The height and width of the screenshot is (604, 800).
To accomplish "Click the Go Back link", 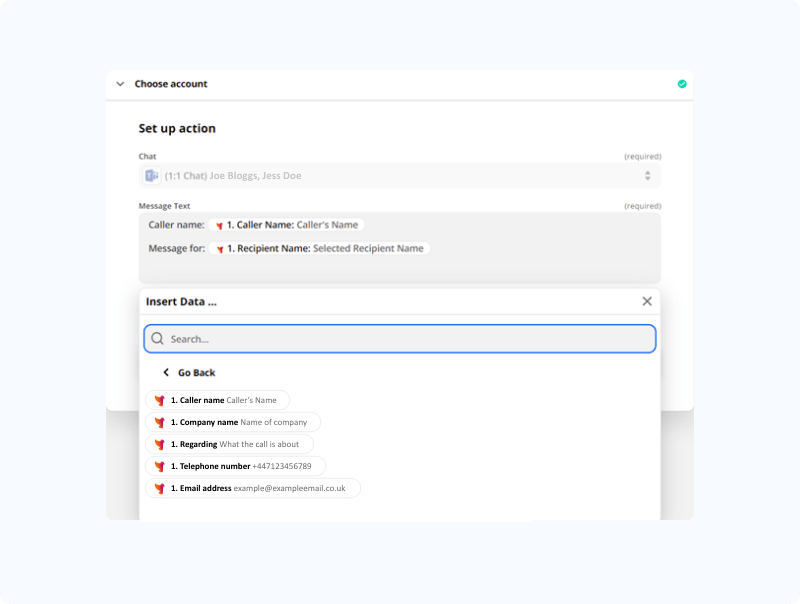I will point(196,373).
